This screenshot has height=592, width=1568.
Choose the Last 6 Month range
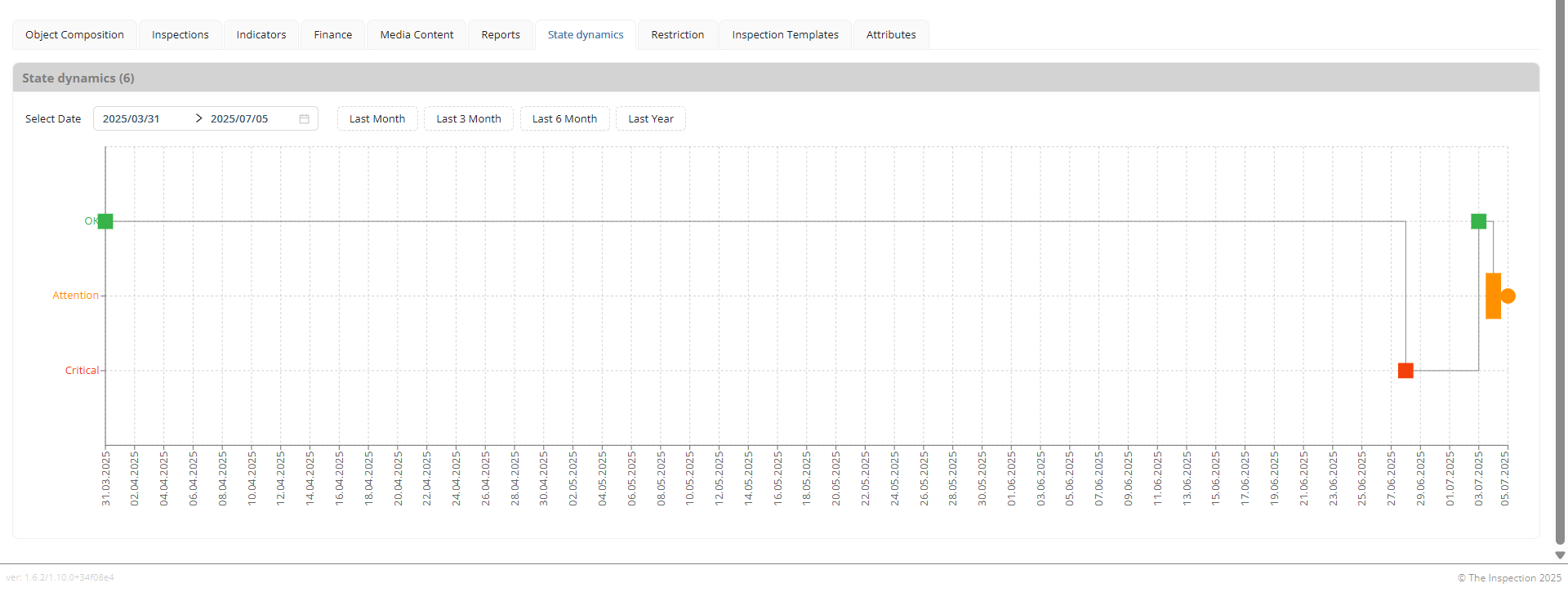tap(565, 119)
